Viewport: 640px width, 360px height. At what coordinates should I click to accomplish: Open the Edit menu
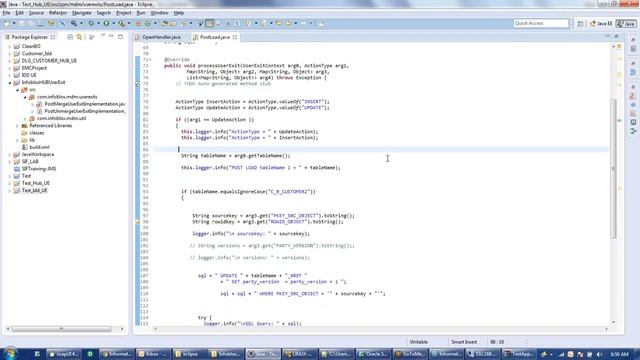[x=20, y=13]
